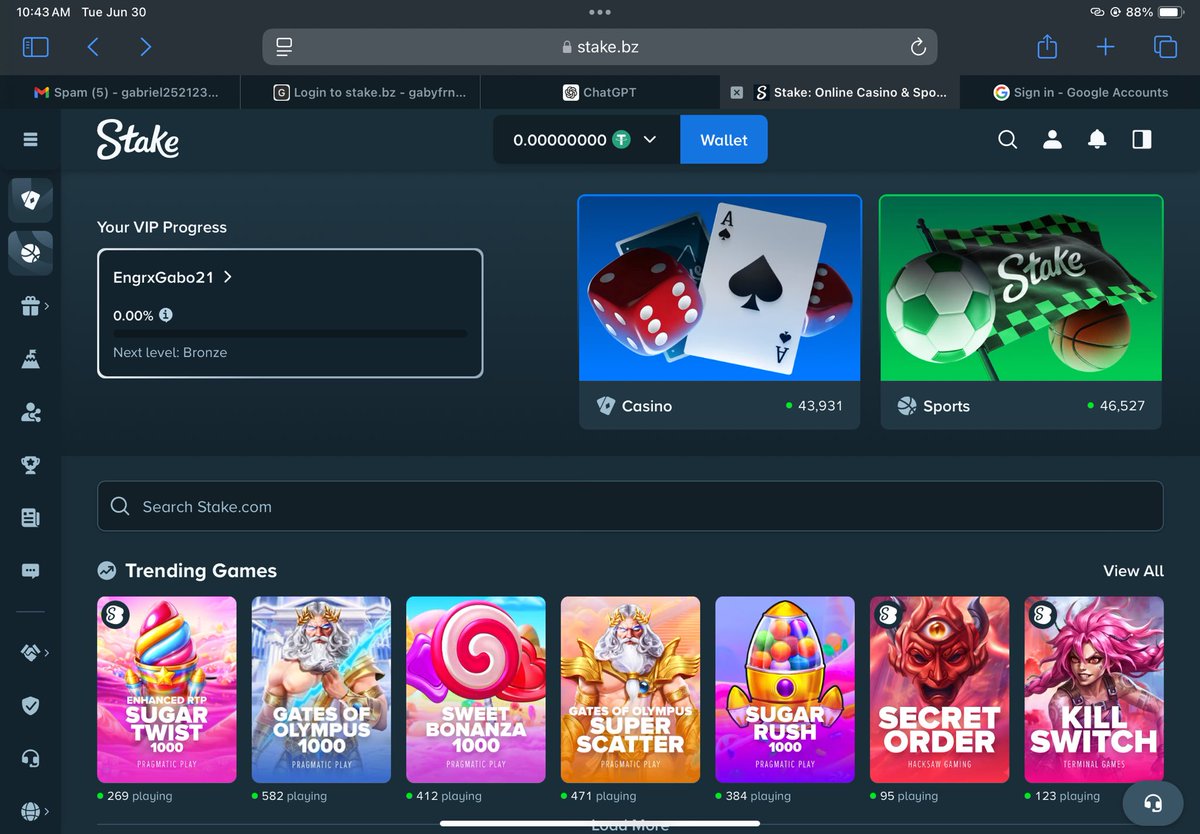The image size is (1200, 834).
Task: Open a new Safari tab
Action: point(1106,47)
